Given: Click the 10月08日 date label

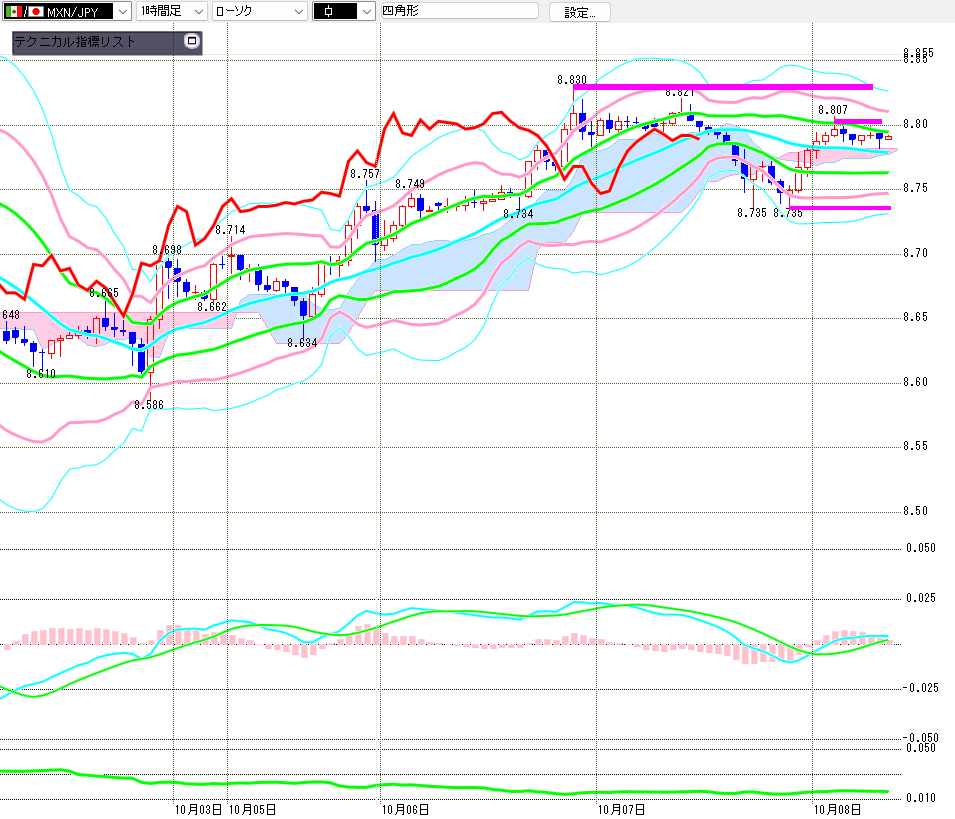Looking at the screenshot, I should [x=837, y=810].
